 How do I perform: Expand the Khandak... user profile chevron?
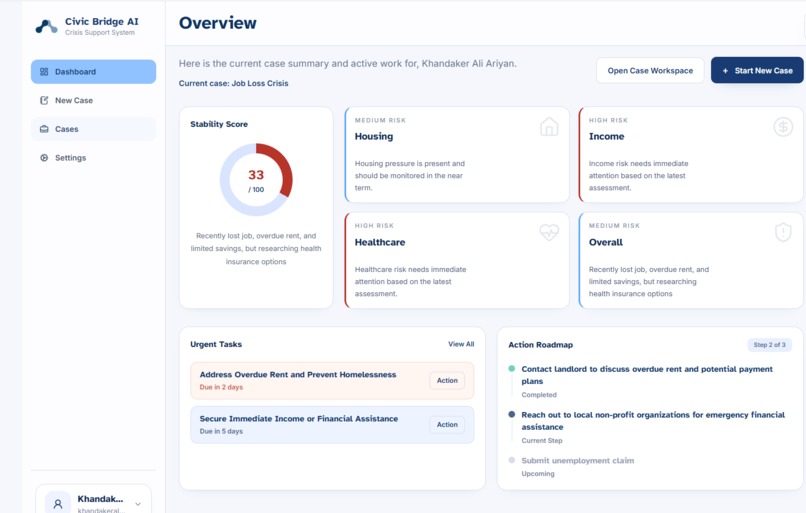[x=138, y=504]
